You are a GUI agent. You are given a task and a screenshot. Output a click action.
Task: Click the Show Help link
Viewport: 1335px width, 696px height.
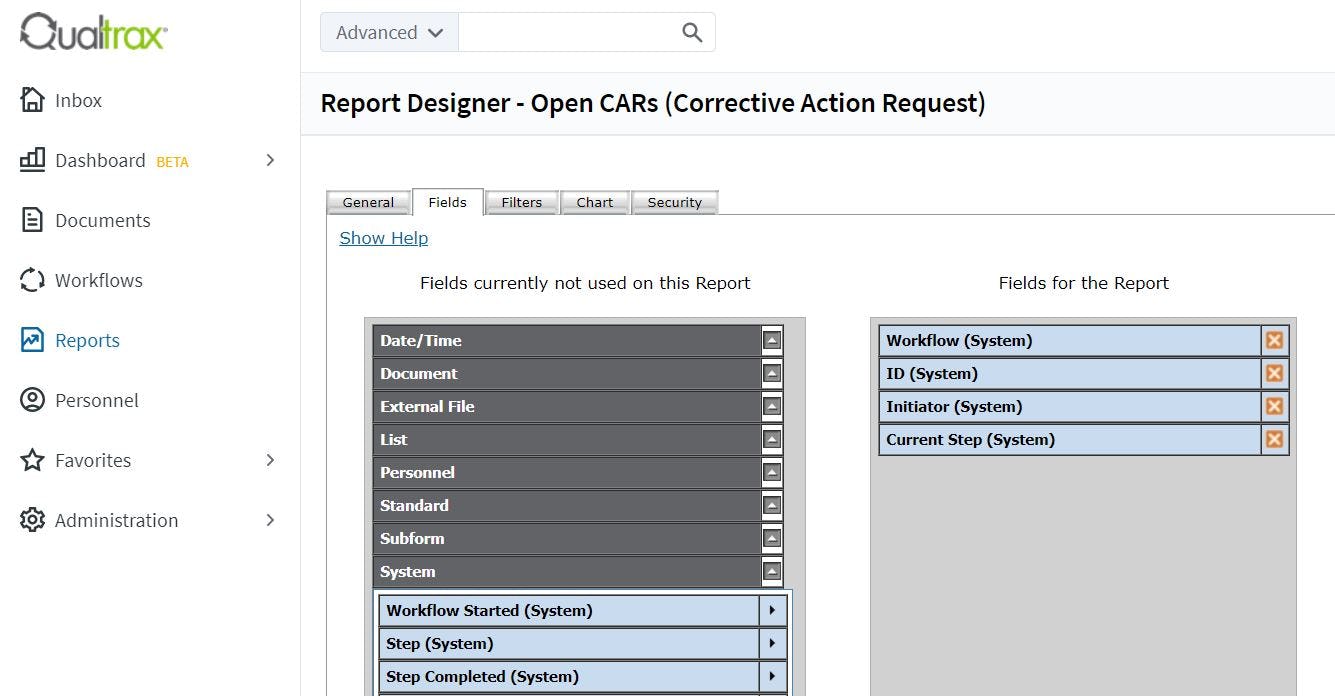tap(384, 238)
